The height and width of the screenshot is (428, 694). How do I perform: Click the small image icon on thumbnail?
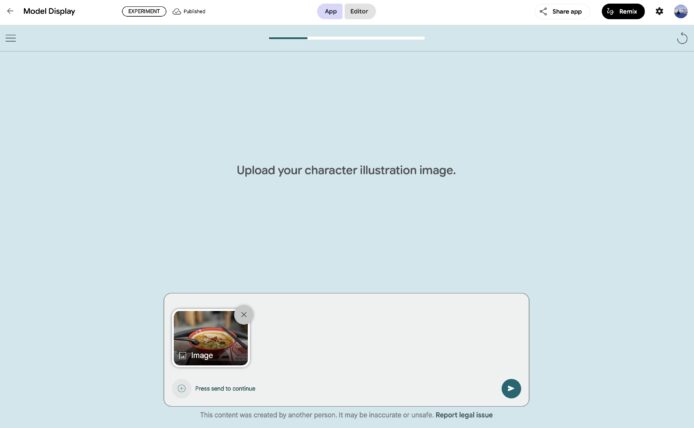(x=182, y=355)
